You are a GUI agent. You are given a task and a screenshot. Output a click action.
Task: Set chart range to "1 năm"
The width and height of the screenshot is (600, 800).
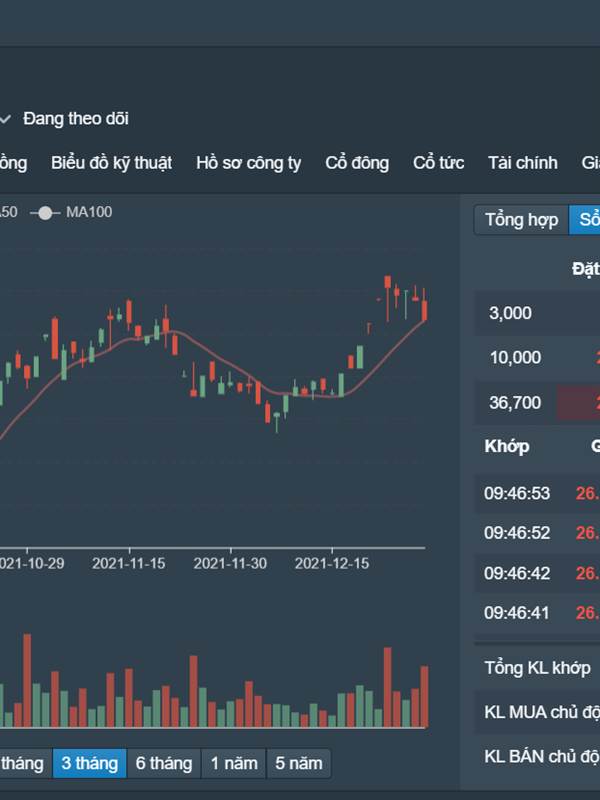coord(234,764)
